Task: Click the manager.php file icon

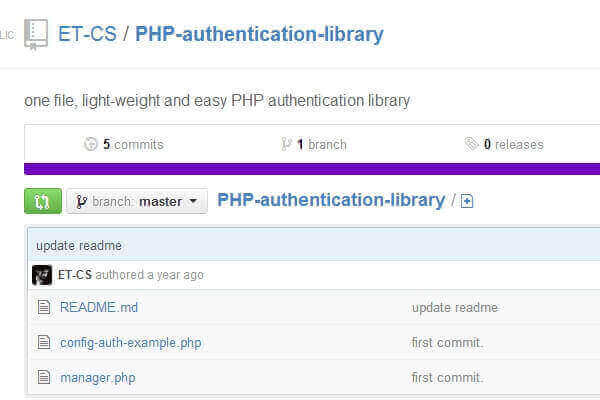Action: click(43, 377)
